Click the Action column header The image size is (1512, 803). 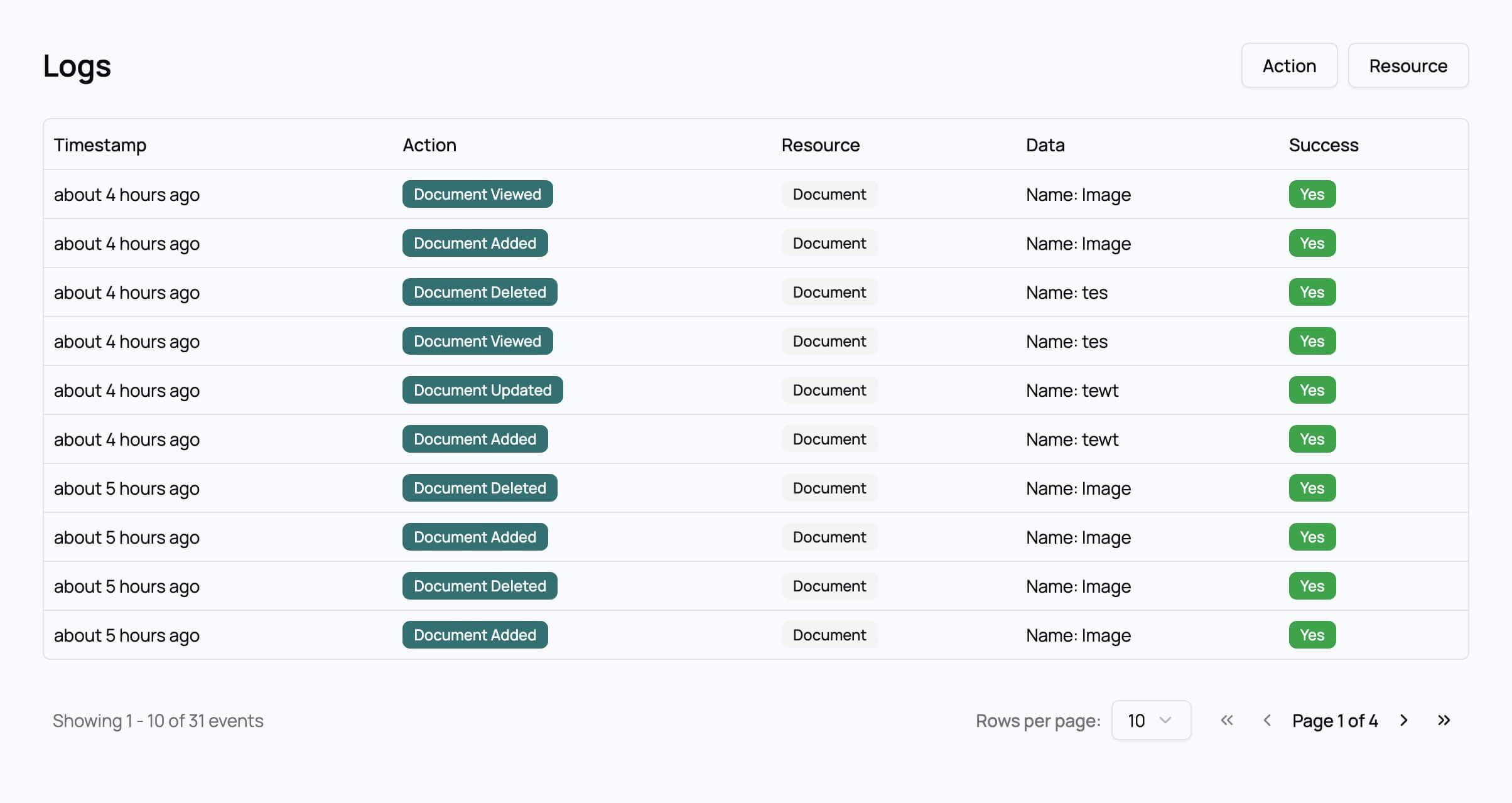(429, 145)
